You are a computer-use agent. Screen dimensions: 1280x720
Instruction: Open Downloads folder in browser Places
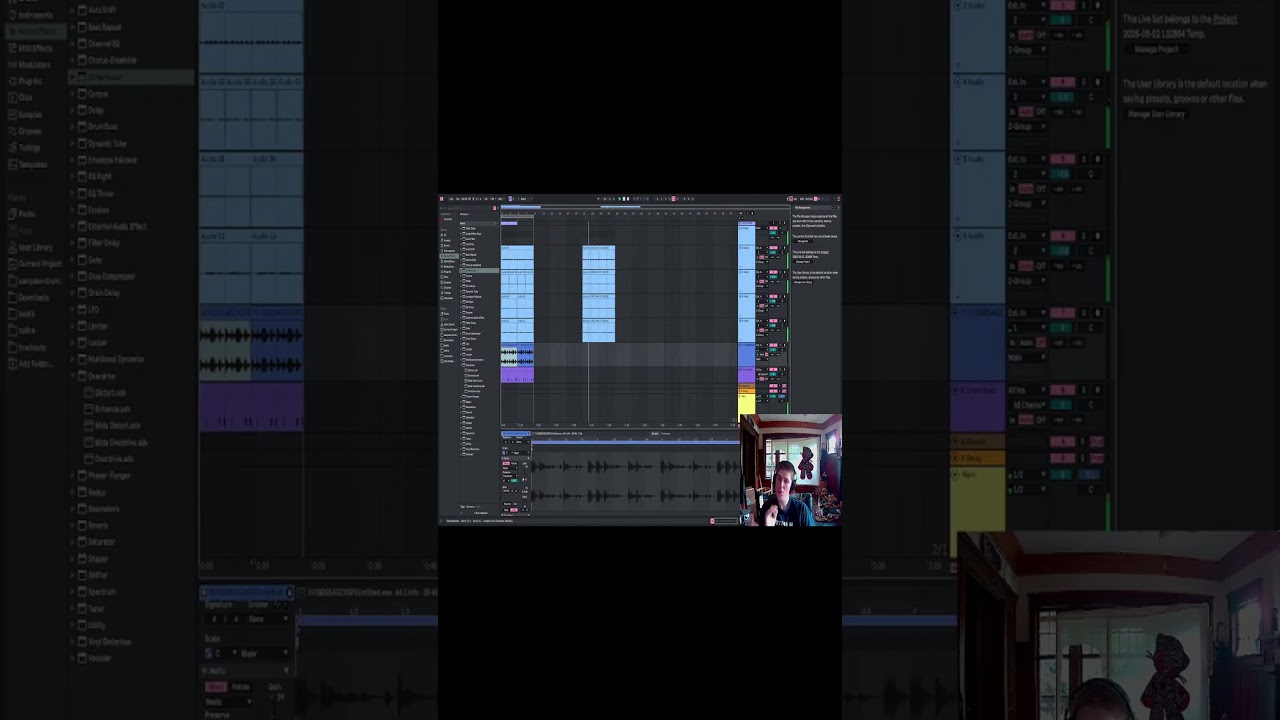(448, 340)
